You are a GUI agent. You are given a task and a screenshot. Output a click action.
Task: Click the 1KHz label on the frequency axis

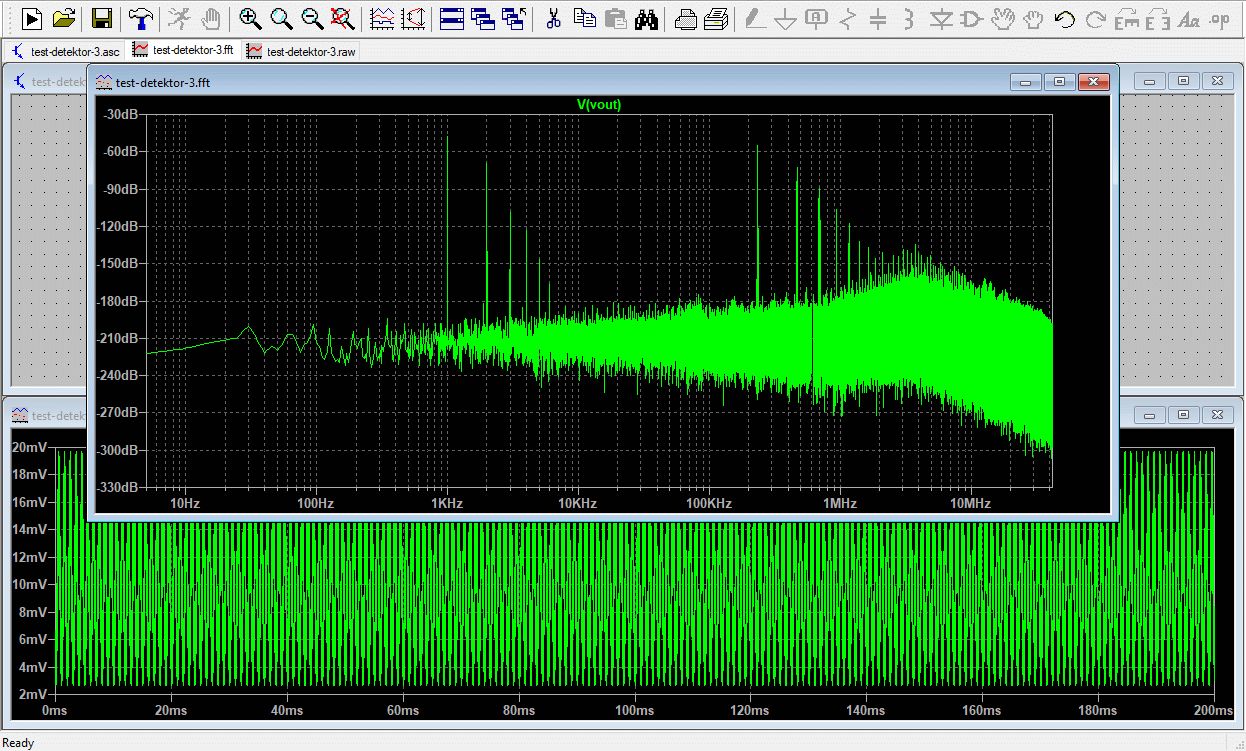click(x=446, y=503)
